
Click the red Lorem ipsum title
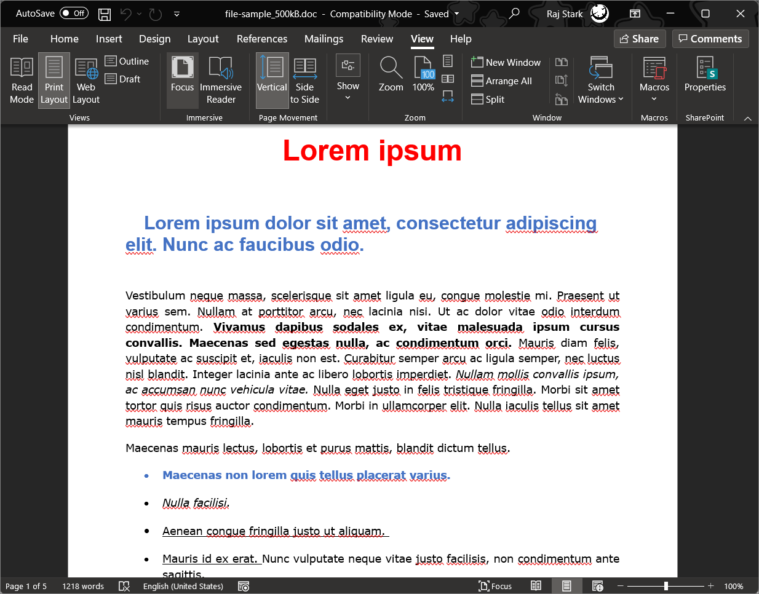tap(372, 151)
